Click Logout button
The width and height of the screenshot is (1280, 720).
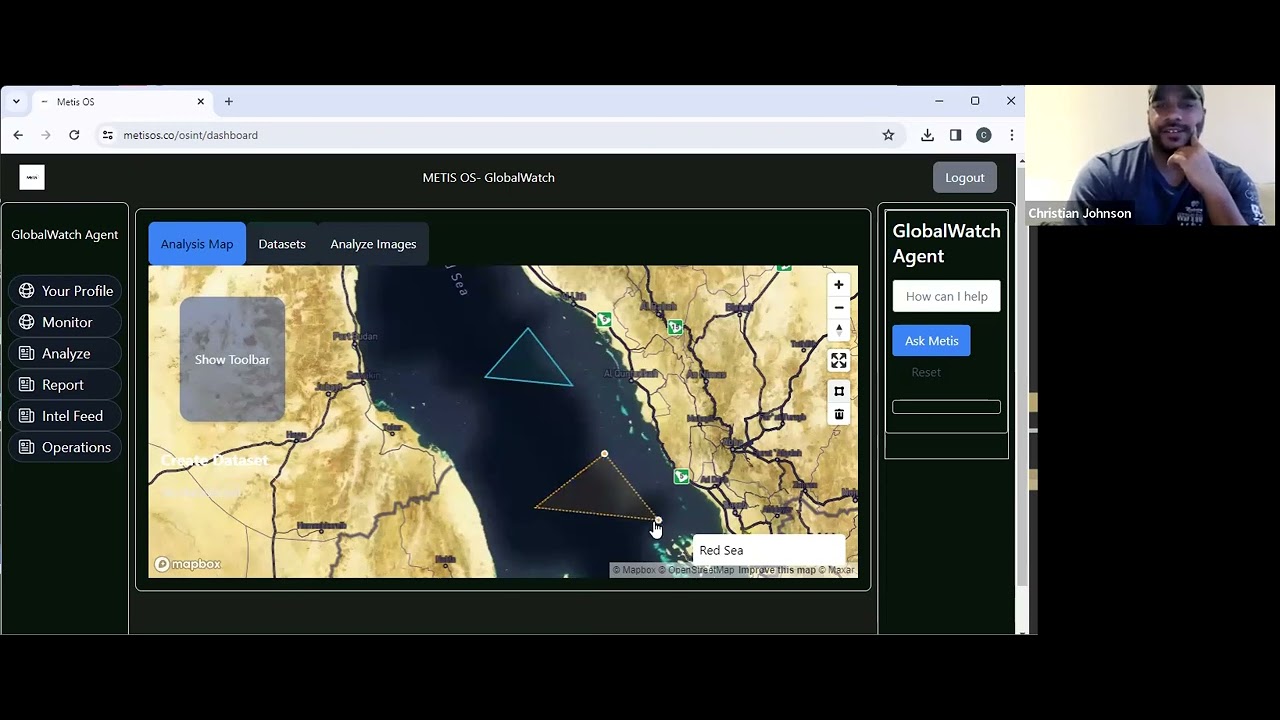tap(965, 177)
